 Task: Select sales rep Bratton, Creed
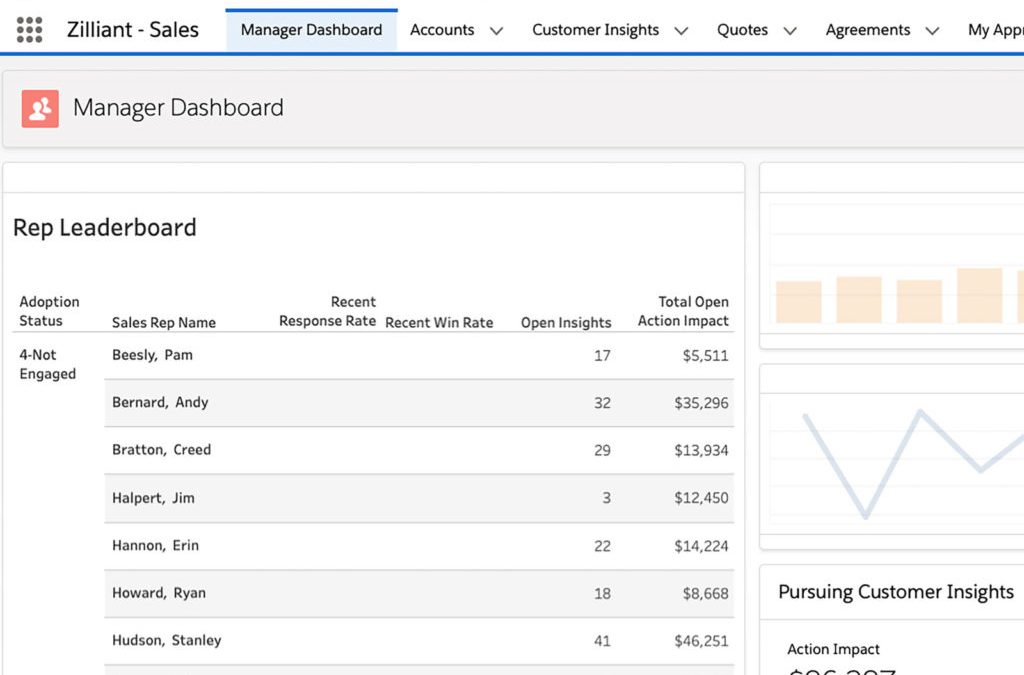[x=161, y=450]
